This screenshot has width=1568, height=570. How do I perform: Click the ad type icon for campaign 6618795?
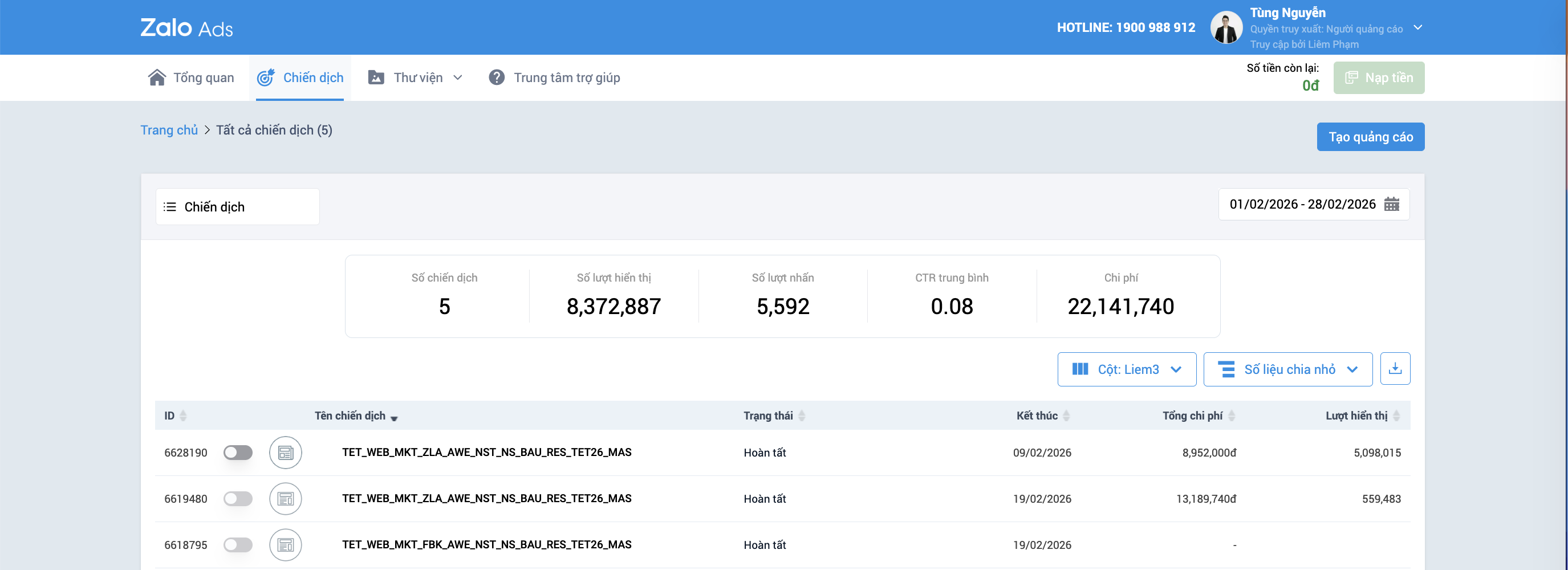(x=286, y=545)
